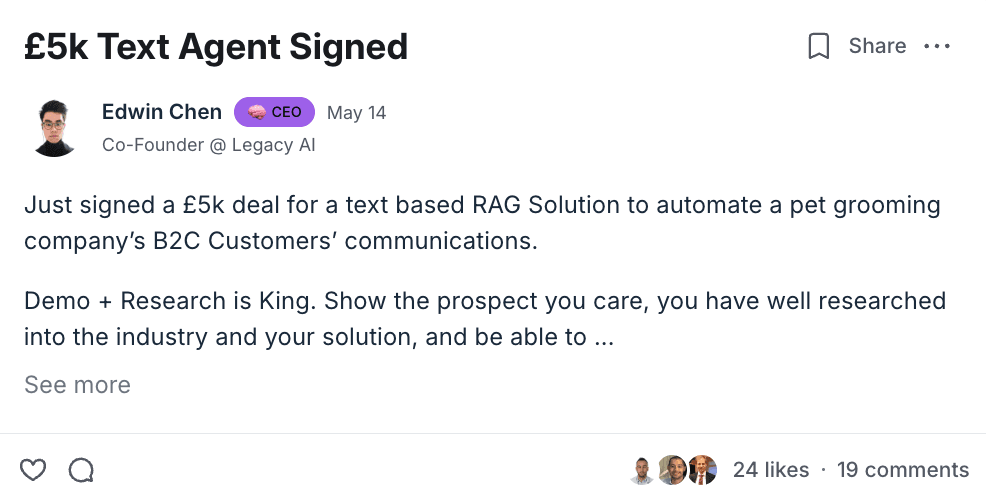Open Edwin Chen's profile picture
Image resolution: width=986 pixels, height=498 pixels.
(x=54, y=127)
